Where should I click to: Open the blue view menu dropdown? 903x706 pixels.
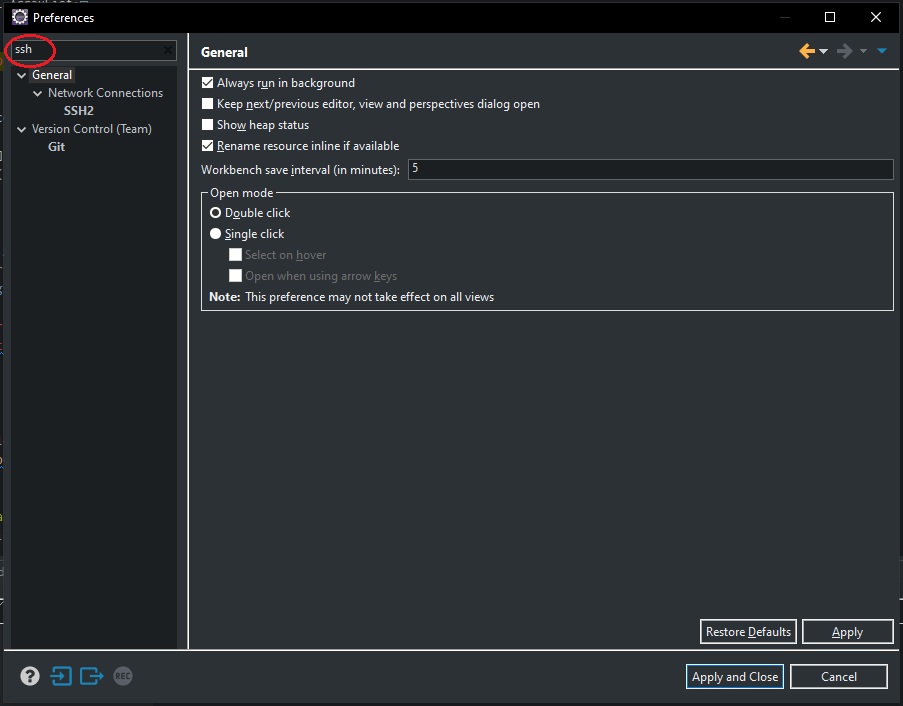tap(882, 51)
